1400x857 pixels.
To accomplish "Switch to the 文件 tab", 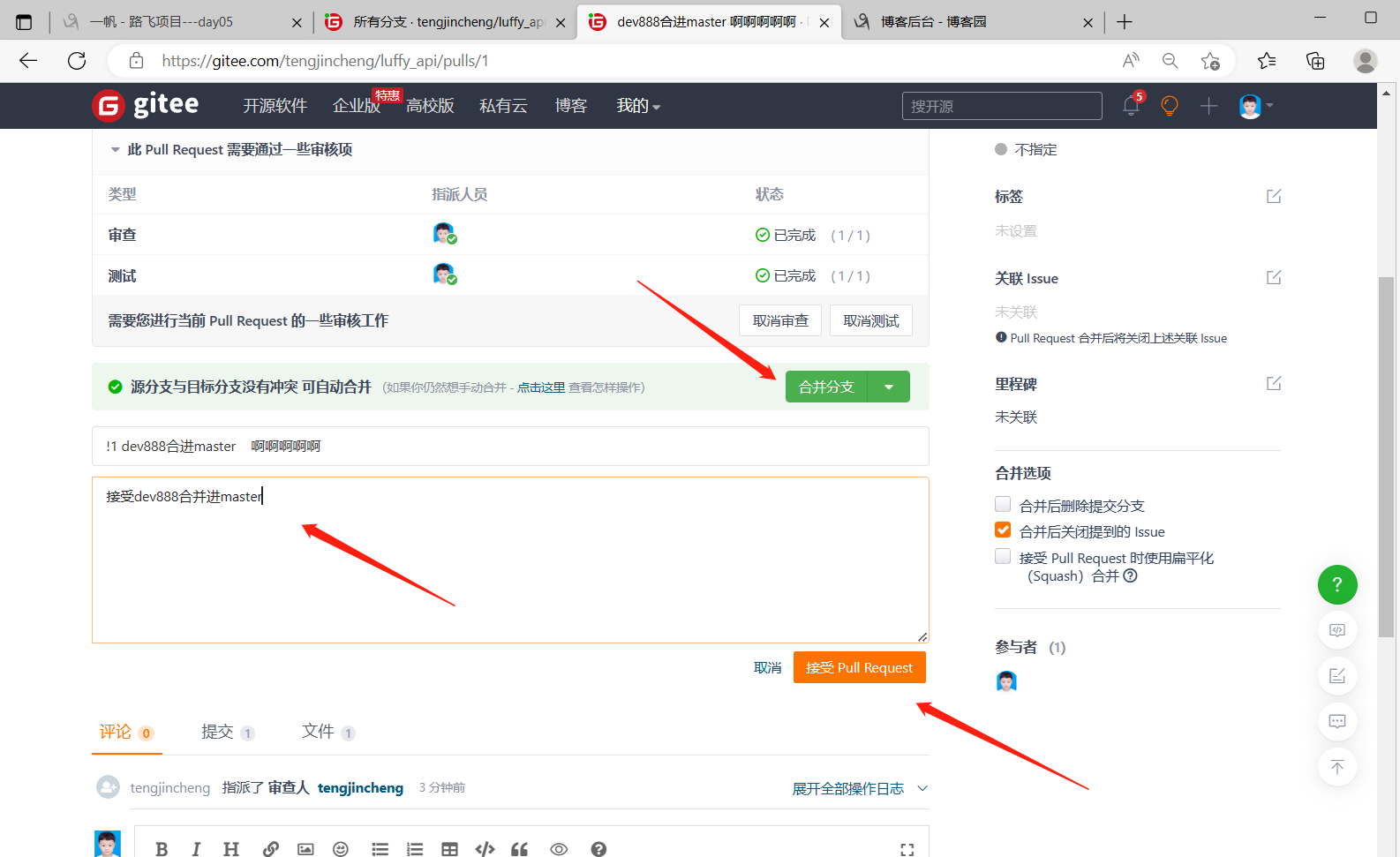I will pos(328,732).
